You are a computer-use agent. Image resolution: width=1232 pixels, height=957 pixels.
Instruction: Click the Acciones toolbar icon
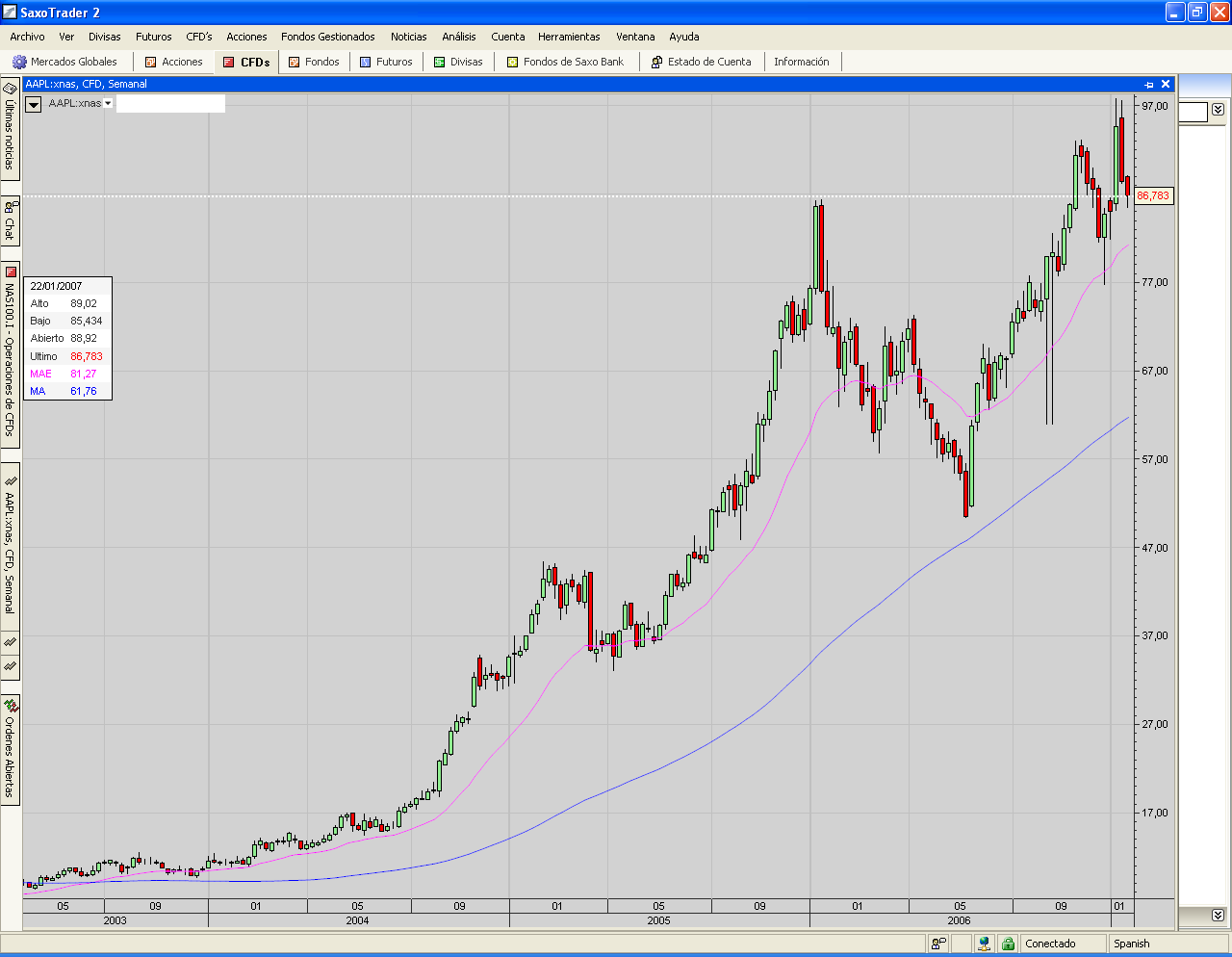[x=151, y=62]
